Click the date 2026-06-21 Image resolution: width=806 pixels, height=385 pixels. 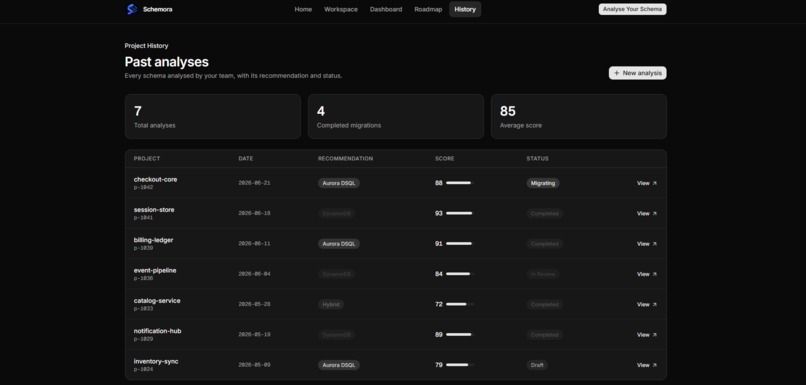254,183
